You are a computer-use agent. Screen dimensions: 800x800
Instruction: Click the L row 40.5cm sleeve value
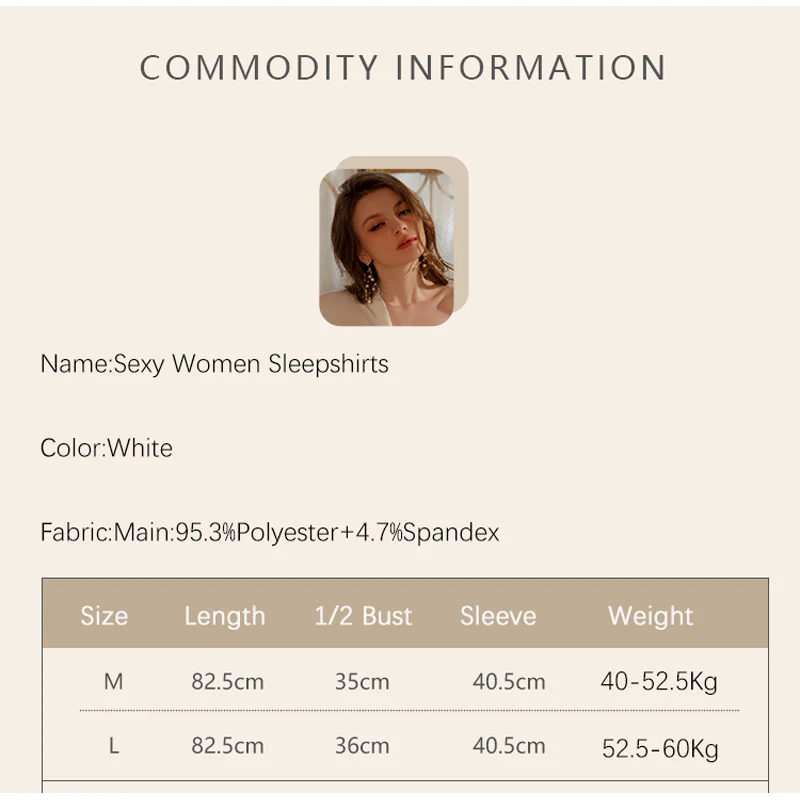point(509,747)
